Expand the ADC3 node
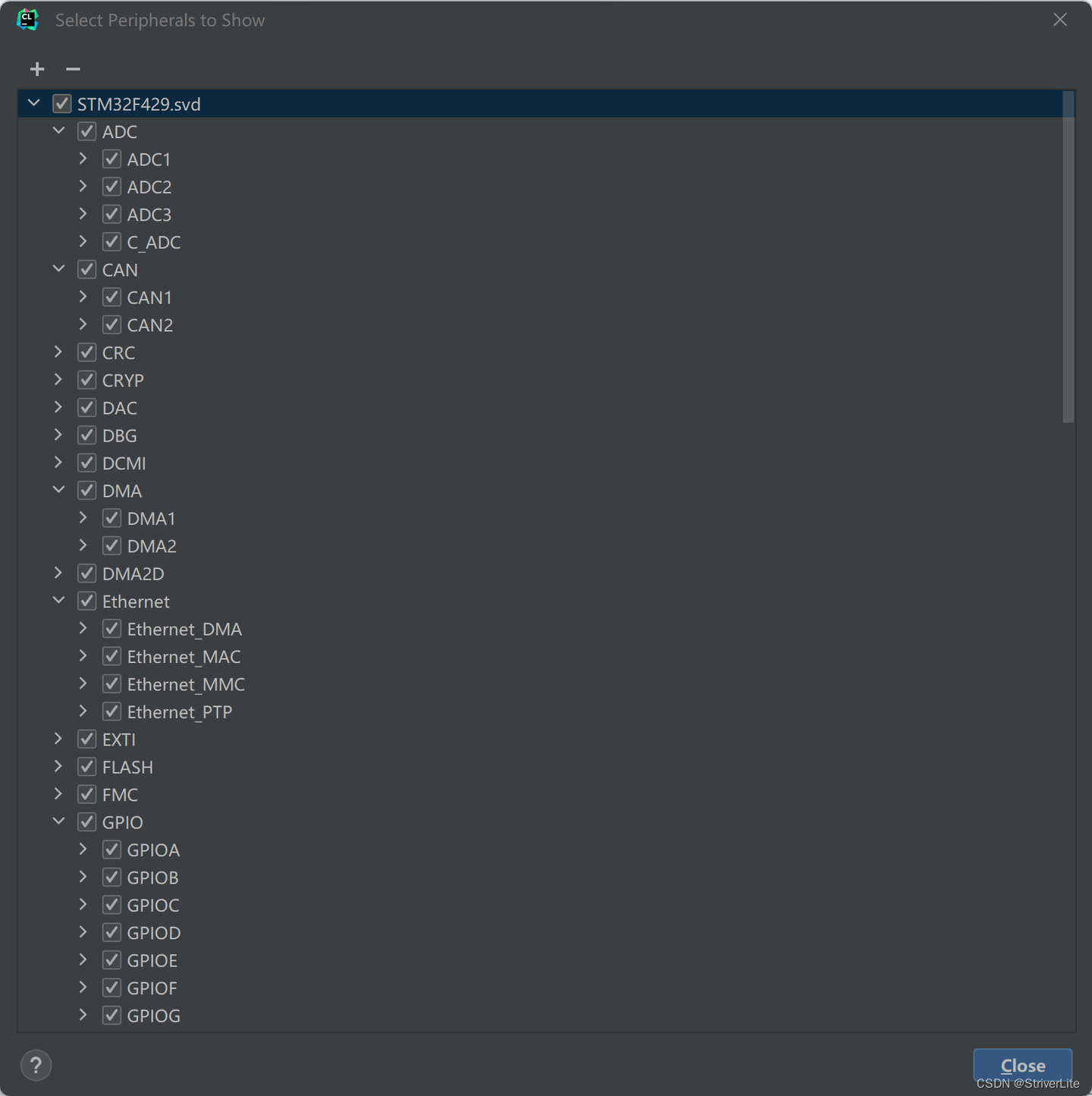Viewport: 1092px width, 1096px height. coord(83,214)
